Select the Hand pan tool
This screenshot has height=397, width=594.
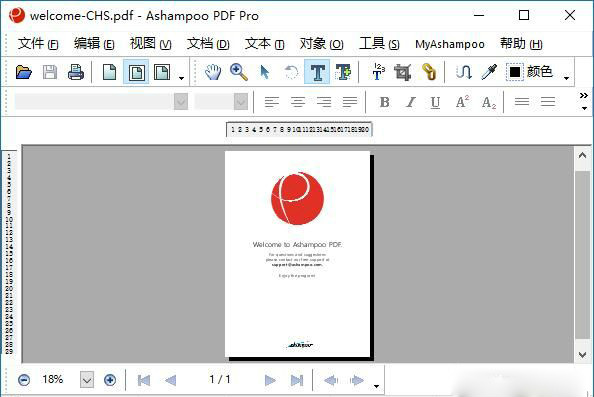click(213, 72)
